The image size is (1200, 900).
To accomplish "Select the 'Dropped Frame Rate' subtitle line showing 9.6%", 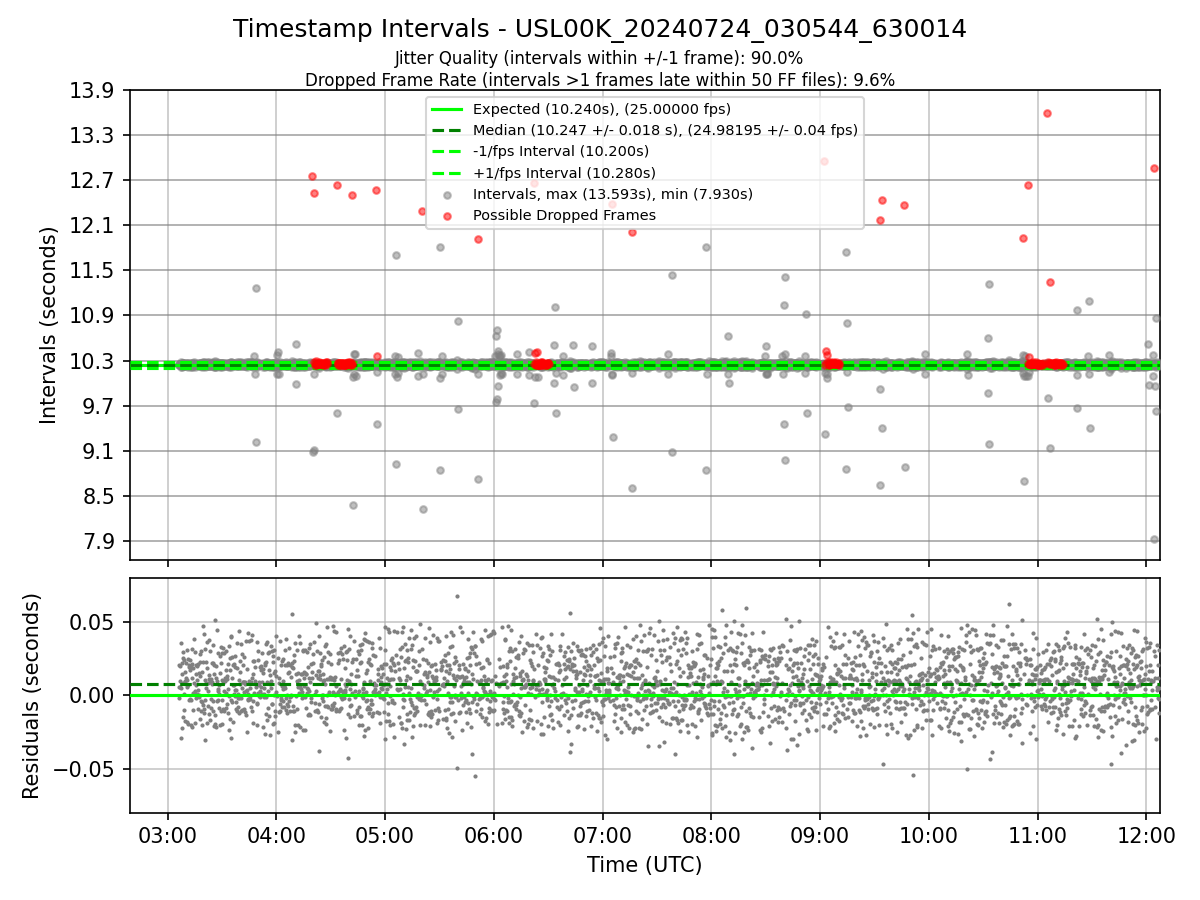I will coord(600,79).
